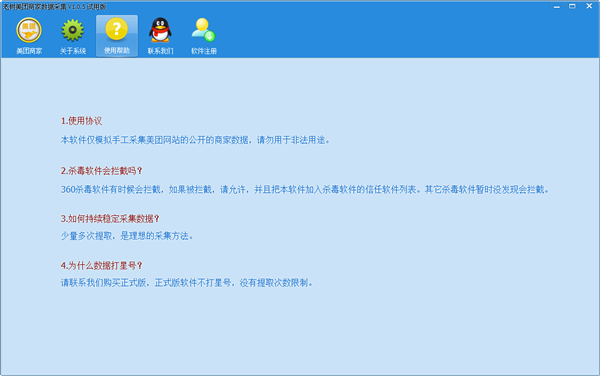Open 联系我们 QQ penguin icon

point(160,30)
